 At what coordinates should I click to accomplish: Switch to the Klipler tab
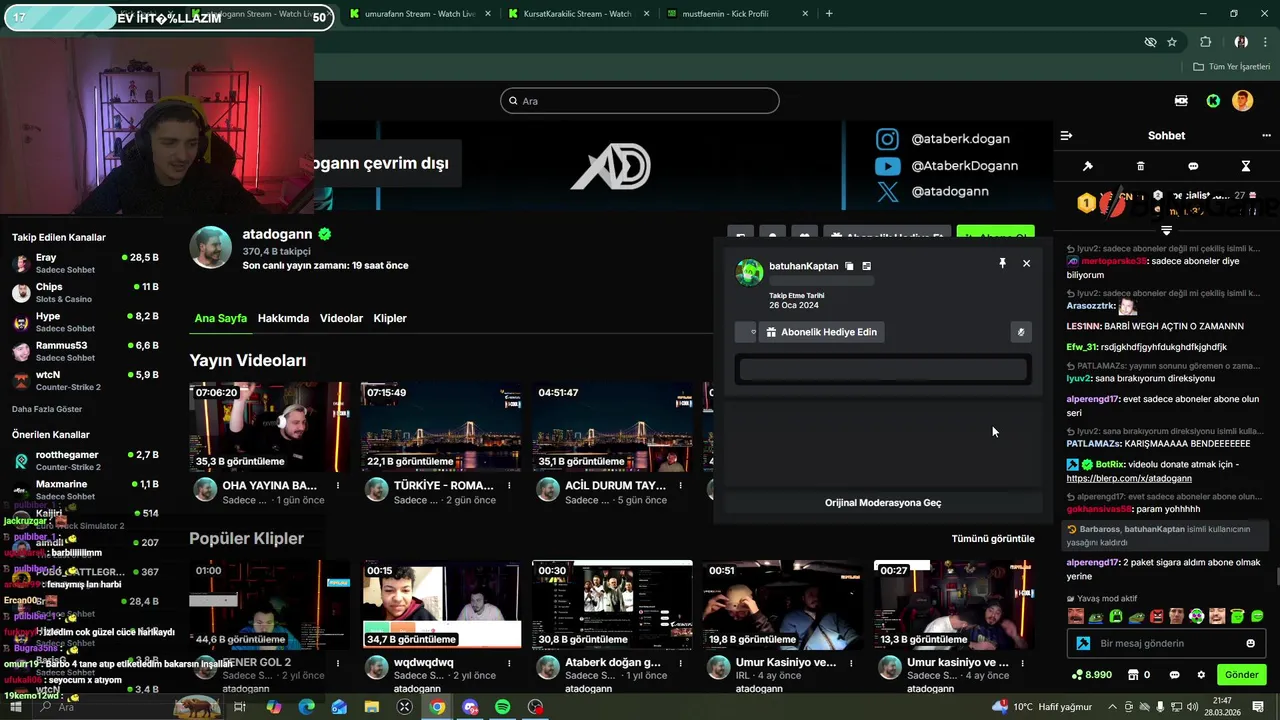coord(390,318)
